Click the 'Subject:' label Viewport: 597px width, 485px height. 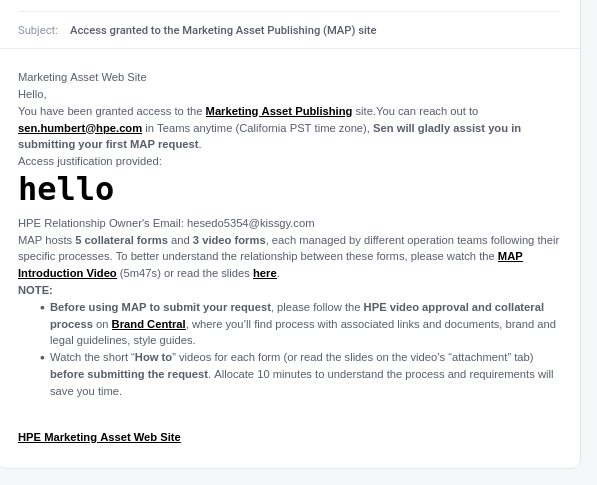[38, 30]
